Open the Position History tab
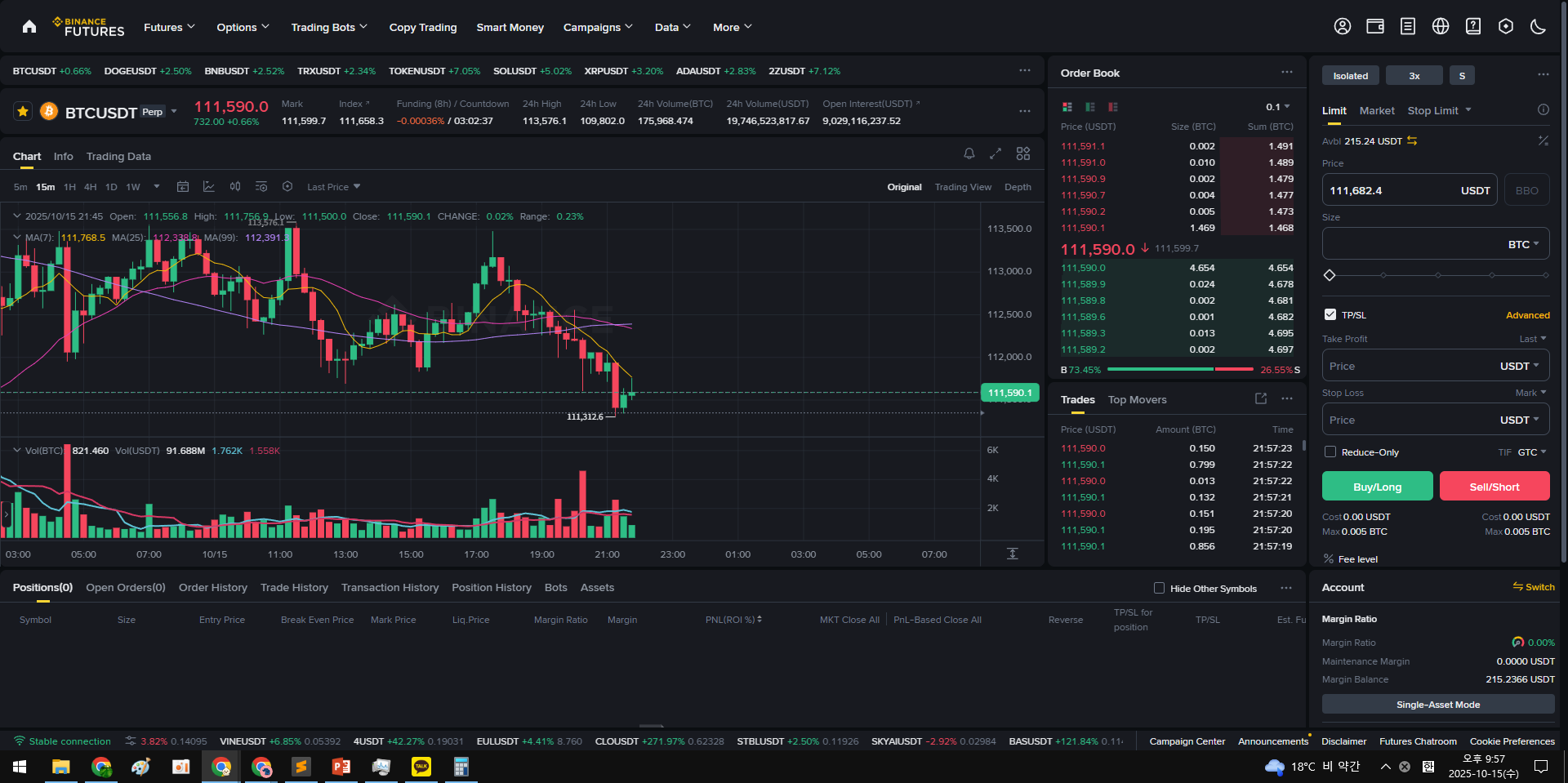The height and width of the screenshot is (783, 1568). tap(492, 587)
